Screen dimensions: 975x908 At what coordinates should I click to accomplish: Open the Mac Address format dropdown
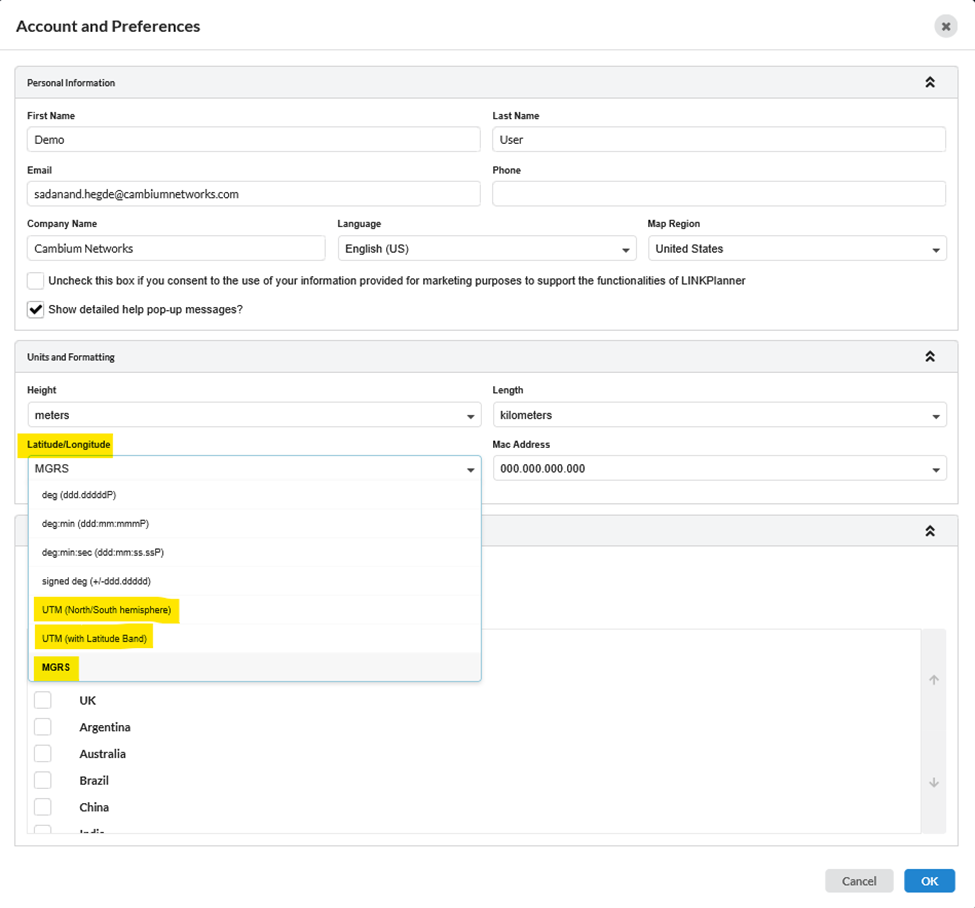click(x=719, y=469)
